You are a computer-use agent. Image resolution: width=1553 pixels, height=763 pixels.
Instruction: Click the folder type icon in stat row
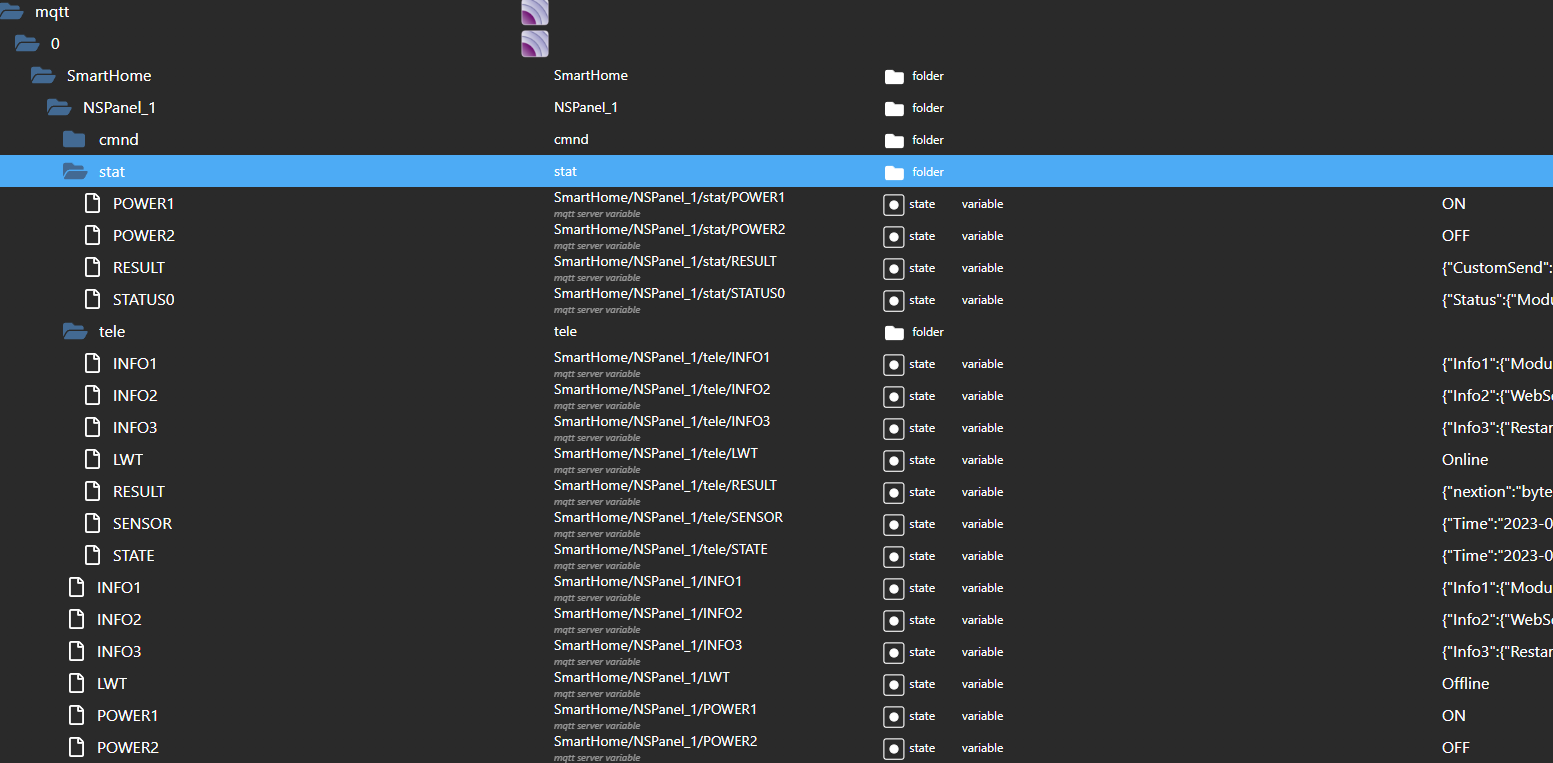(x=894, y=172)
